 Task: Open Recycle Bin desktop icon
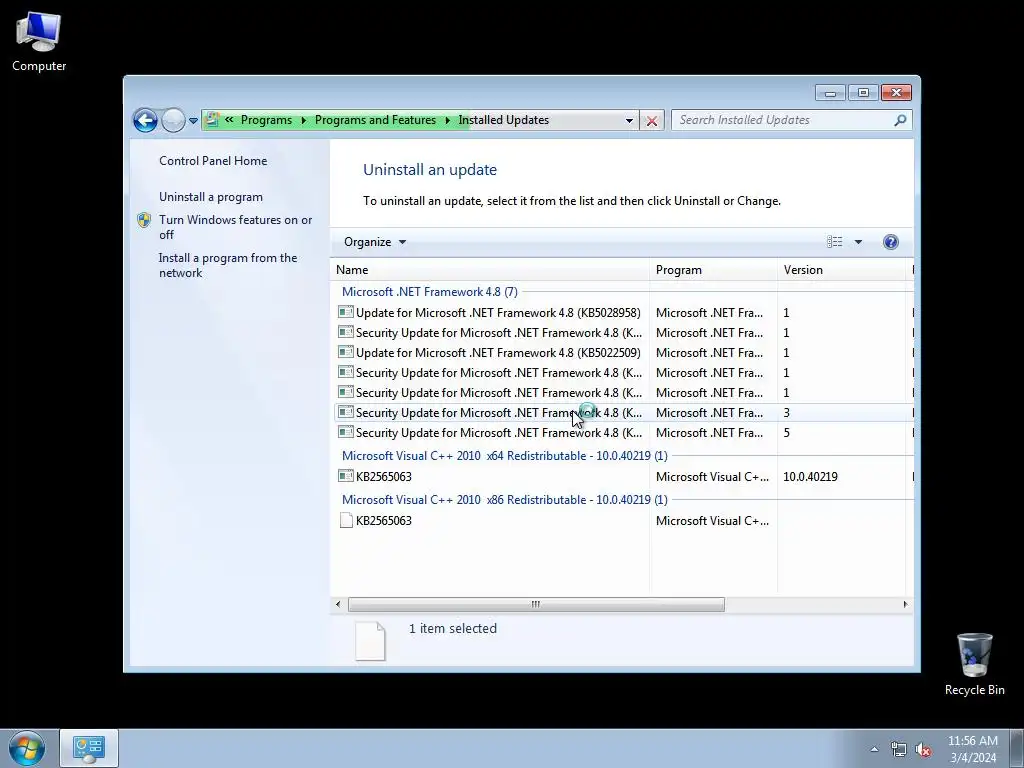[974, 664]
